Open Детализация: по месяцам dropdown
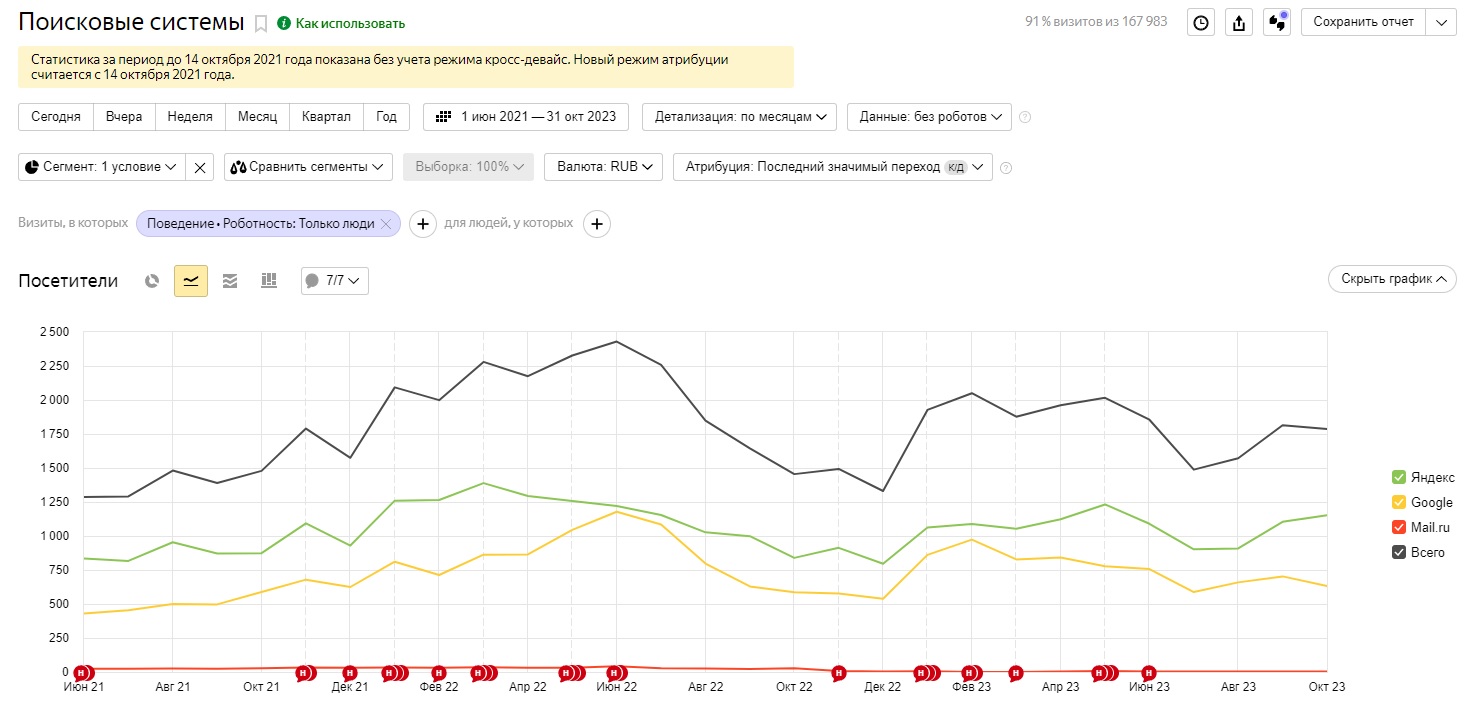The image size is (1470, 707). click(x=741, y=117)
